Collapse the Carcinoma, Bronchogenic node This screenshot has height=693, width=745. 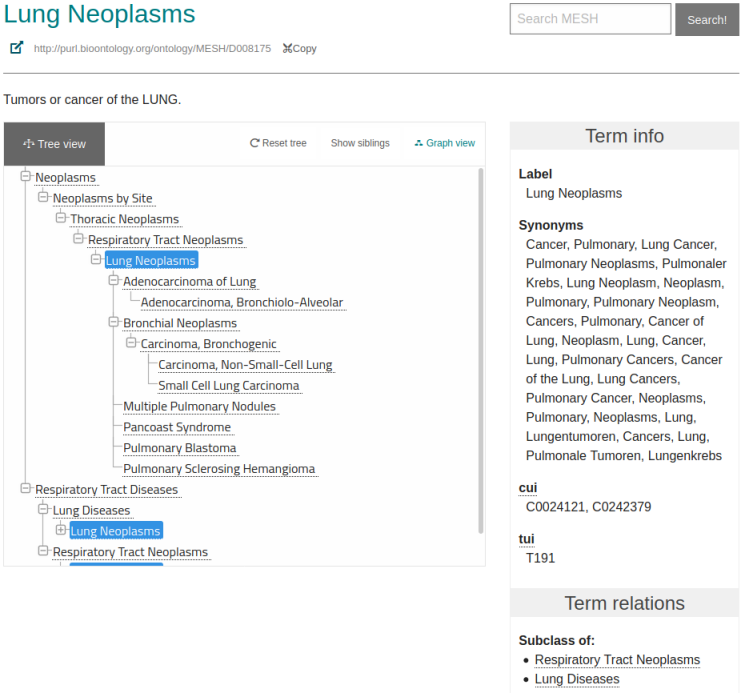pos(131,344)
